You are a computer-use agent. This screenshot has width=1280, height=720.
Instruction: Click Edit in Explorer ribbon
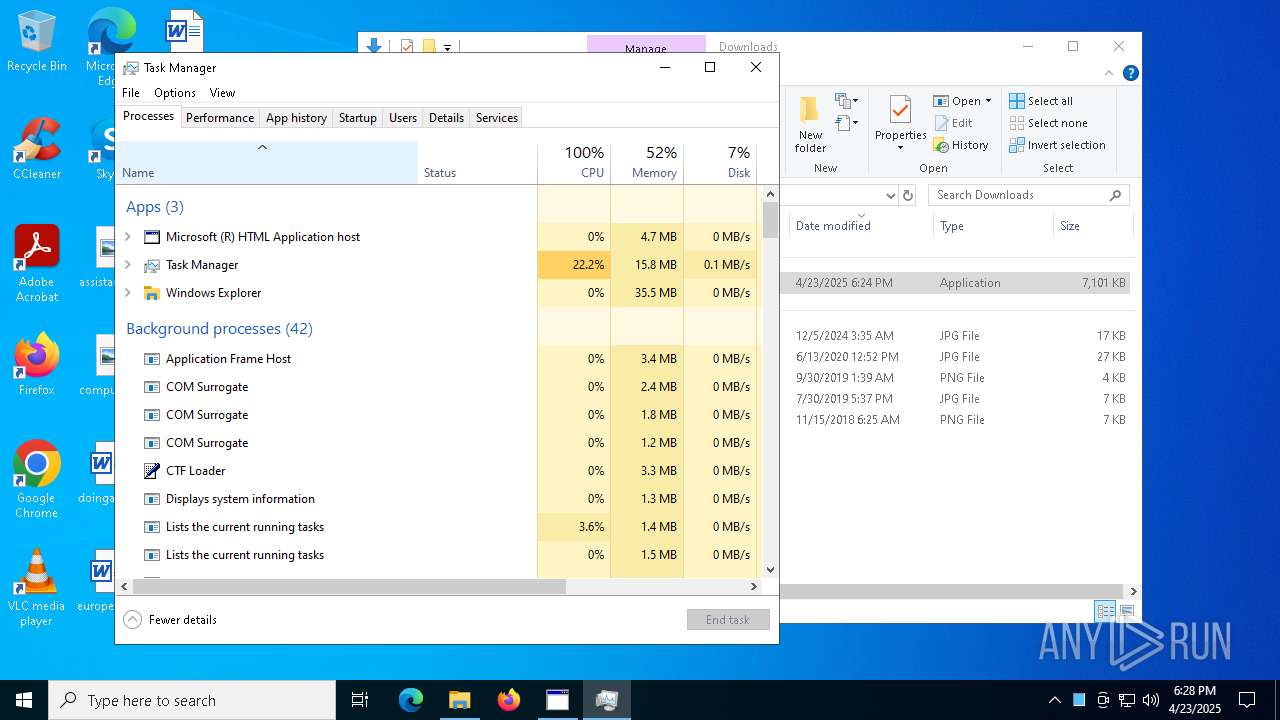click(953, 123)
